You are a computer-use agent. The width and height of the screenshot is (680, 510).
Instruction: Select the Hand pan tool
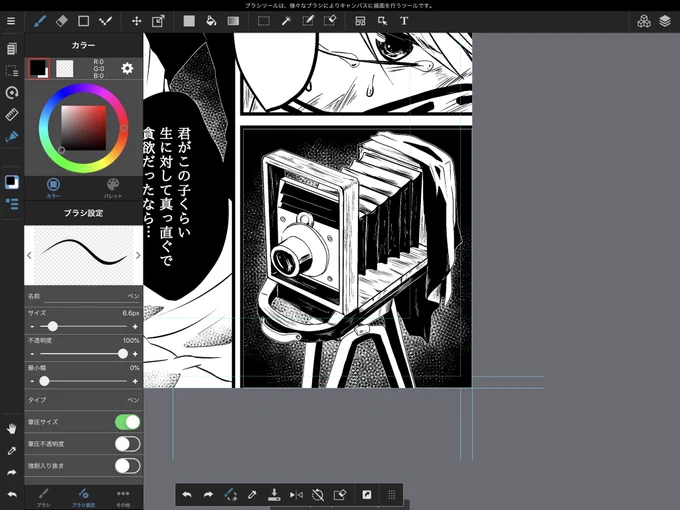tap(12, 429)
